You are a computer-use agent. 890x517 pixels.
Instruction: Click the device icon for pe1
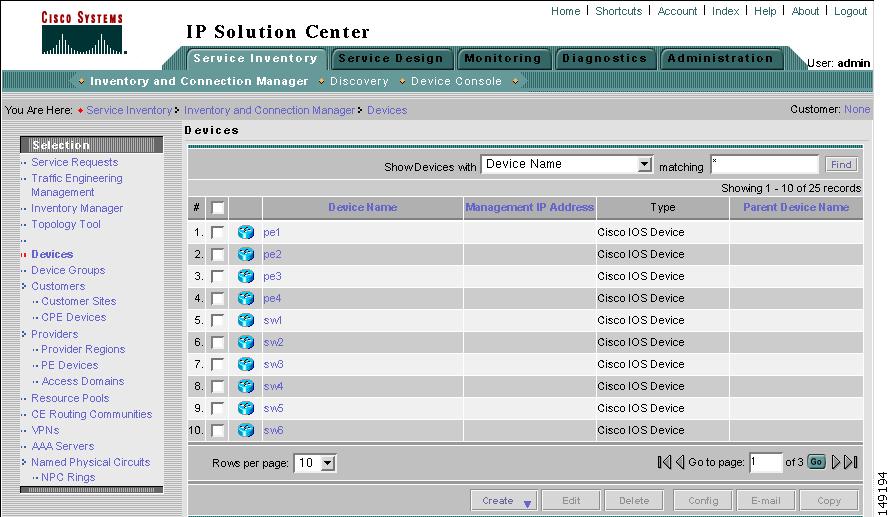(246, 232)
